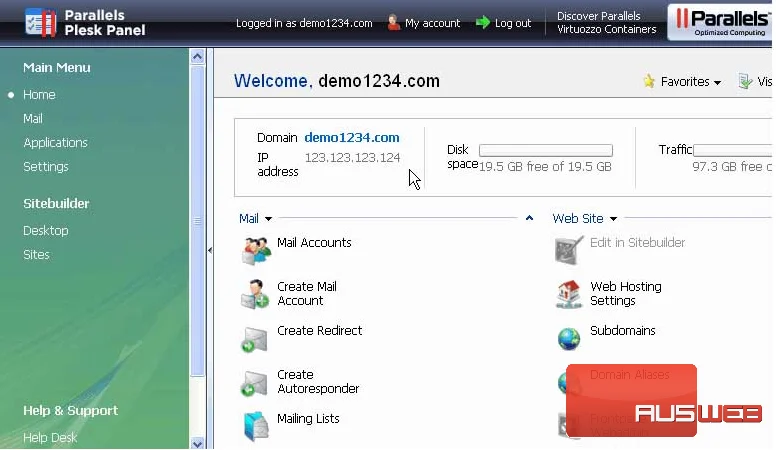Image resolution: width=776 pixels, height=450 pixels.
Task: Click Discover Parallels Virtuozzo Containers link
Action: (606, 23)
